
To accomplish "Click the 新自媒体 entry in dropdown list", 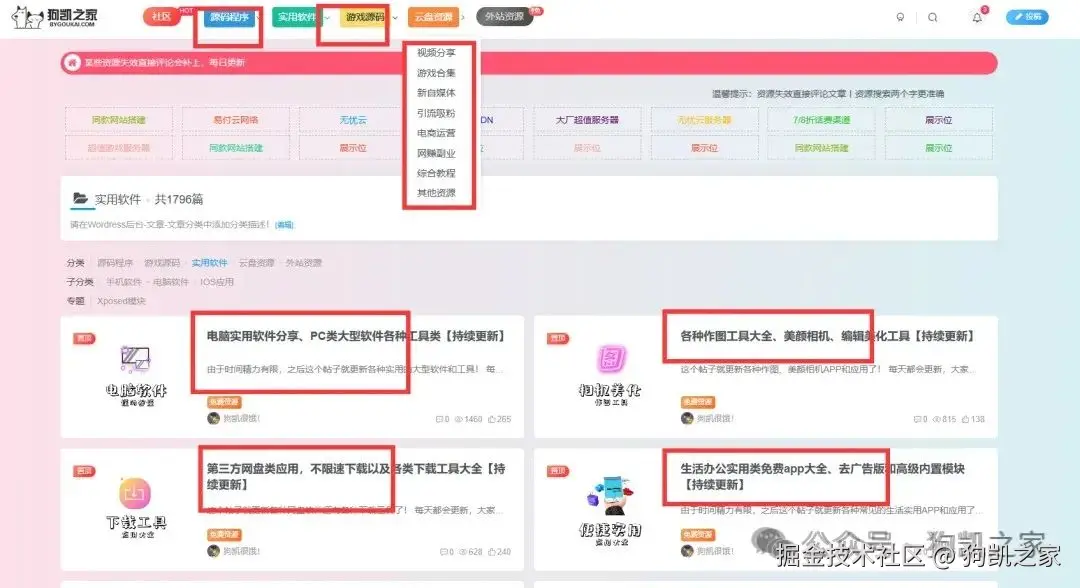I will coord(438,91).
